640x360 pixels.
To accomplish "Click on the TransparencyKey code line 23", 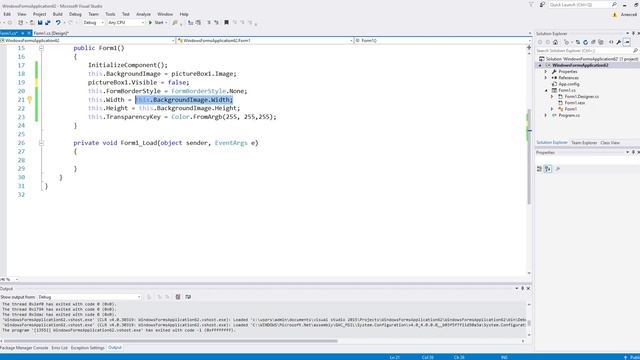I will (x=182, y=117).
